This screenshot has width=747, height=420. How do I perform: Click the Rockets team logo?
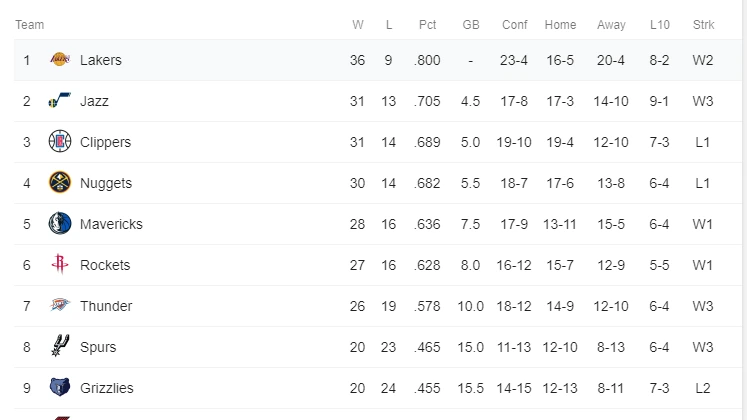click(60, 264)
